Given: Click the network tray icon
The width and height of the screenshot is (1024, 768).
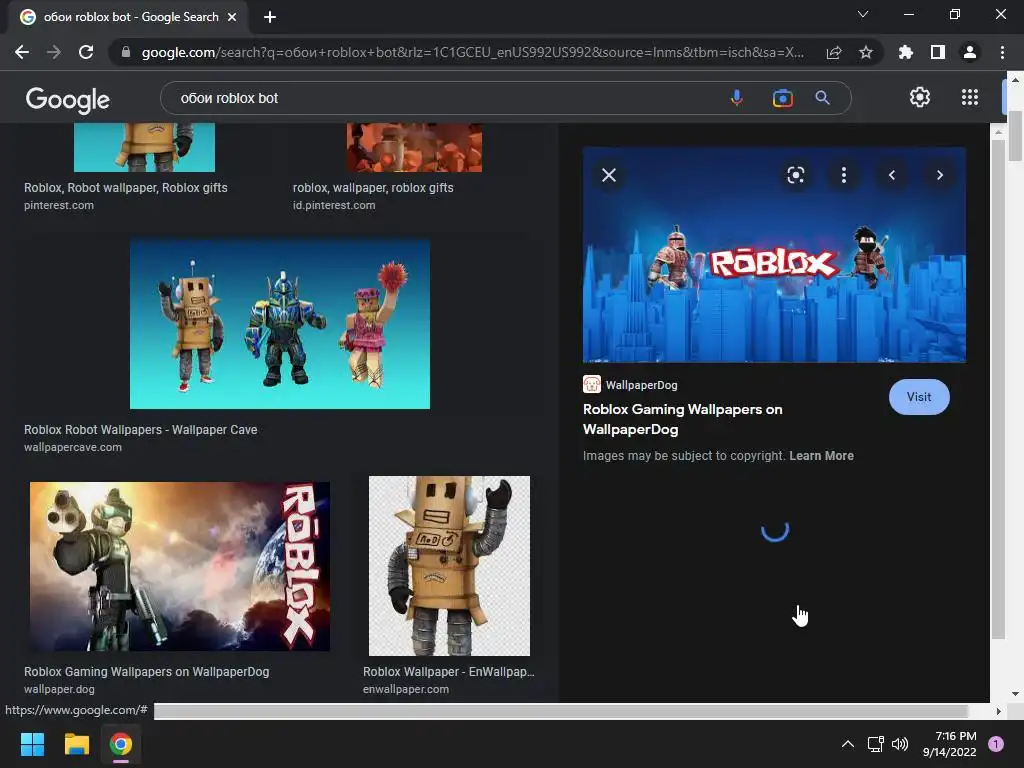Looking at the screenshot, I should coord(875,744).
